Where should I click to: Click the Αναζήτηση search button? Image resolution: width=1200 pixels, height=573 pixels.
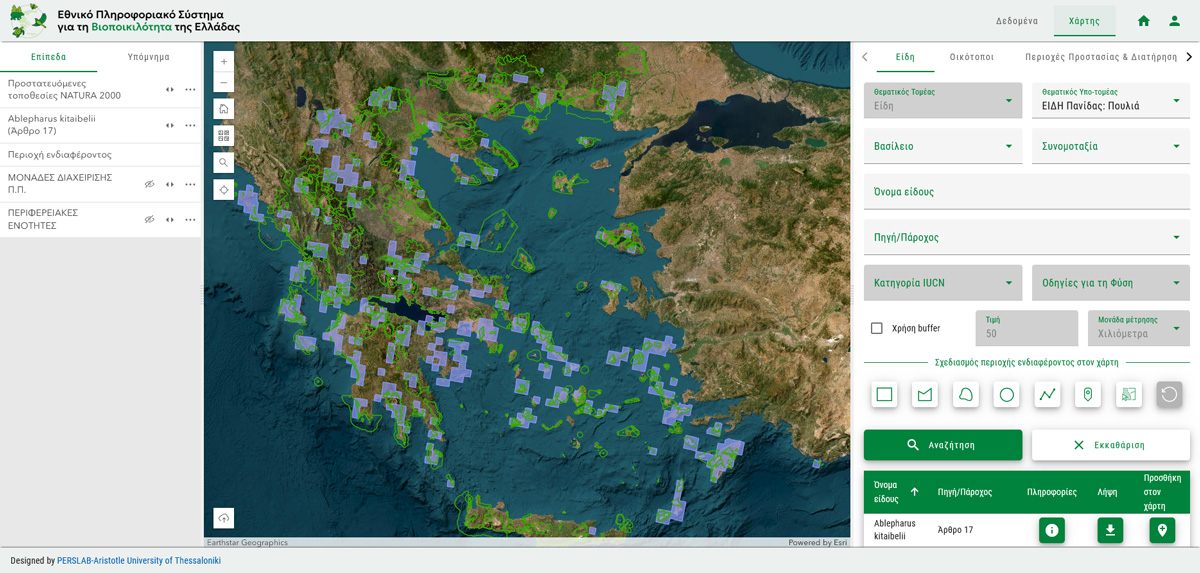[x=942, y=445]
